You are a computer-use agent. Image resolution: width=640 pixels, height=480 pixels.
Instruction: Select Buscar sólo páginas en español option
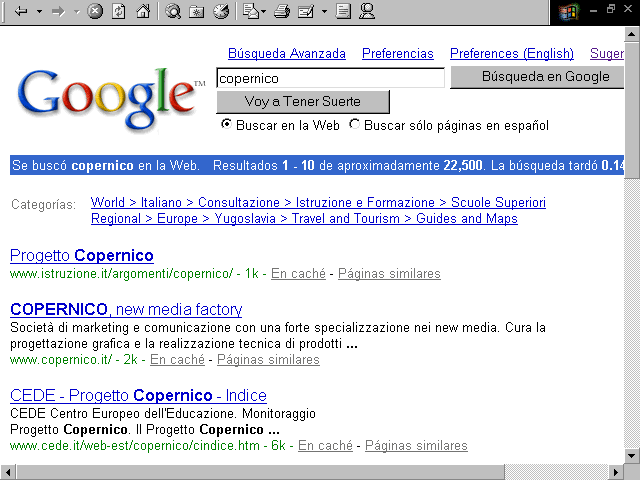coord(354,124)
